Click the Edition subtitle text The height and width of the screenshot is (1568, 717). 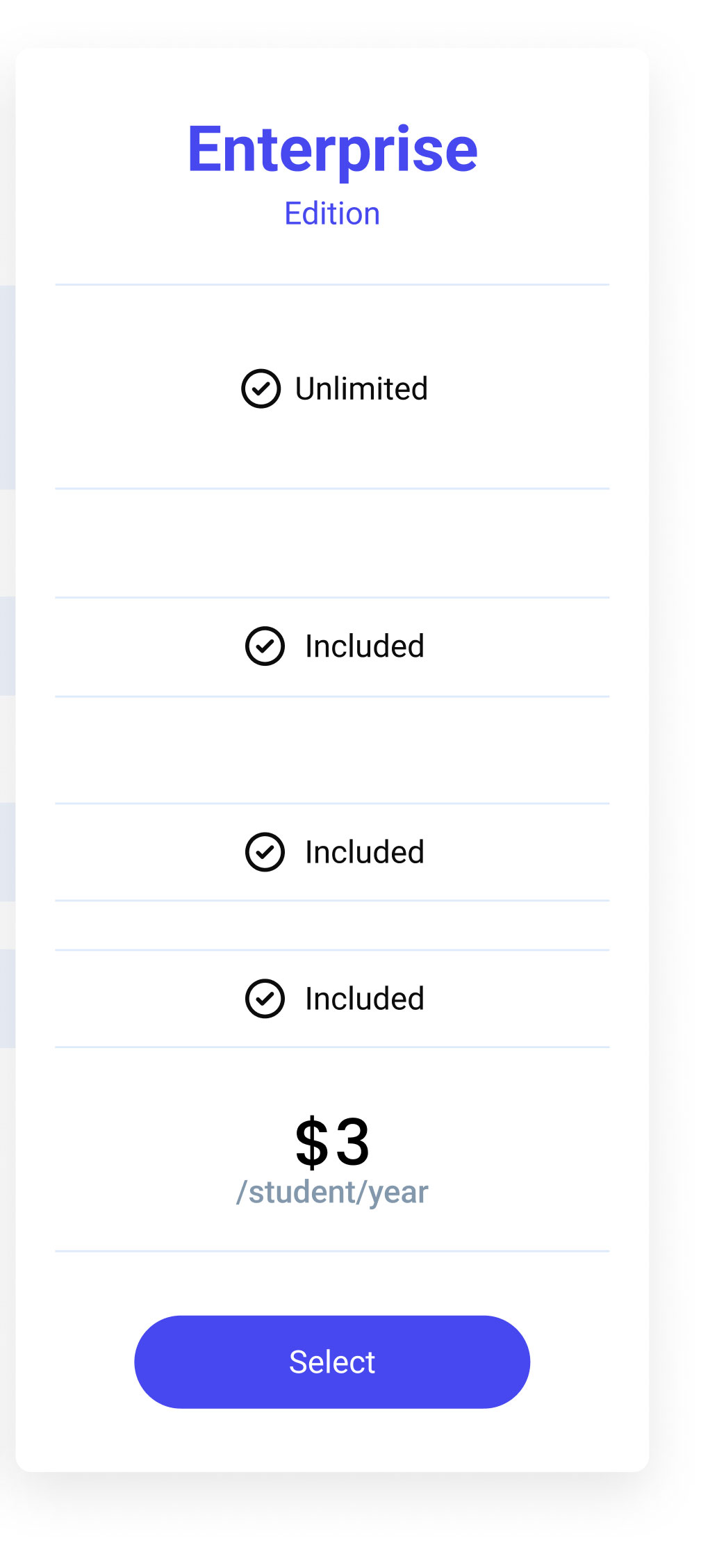(332, 213)
